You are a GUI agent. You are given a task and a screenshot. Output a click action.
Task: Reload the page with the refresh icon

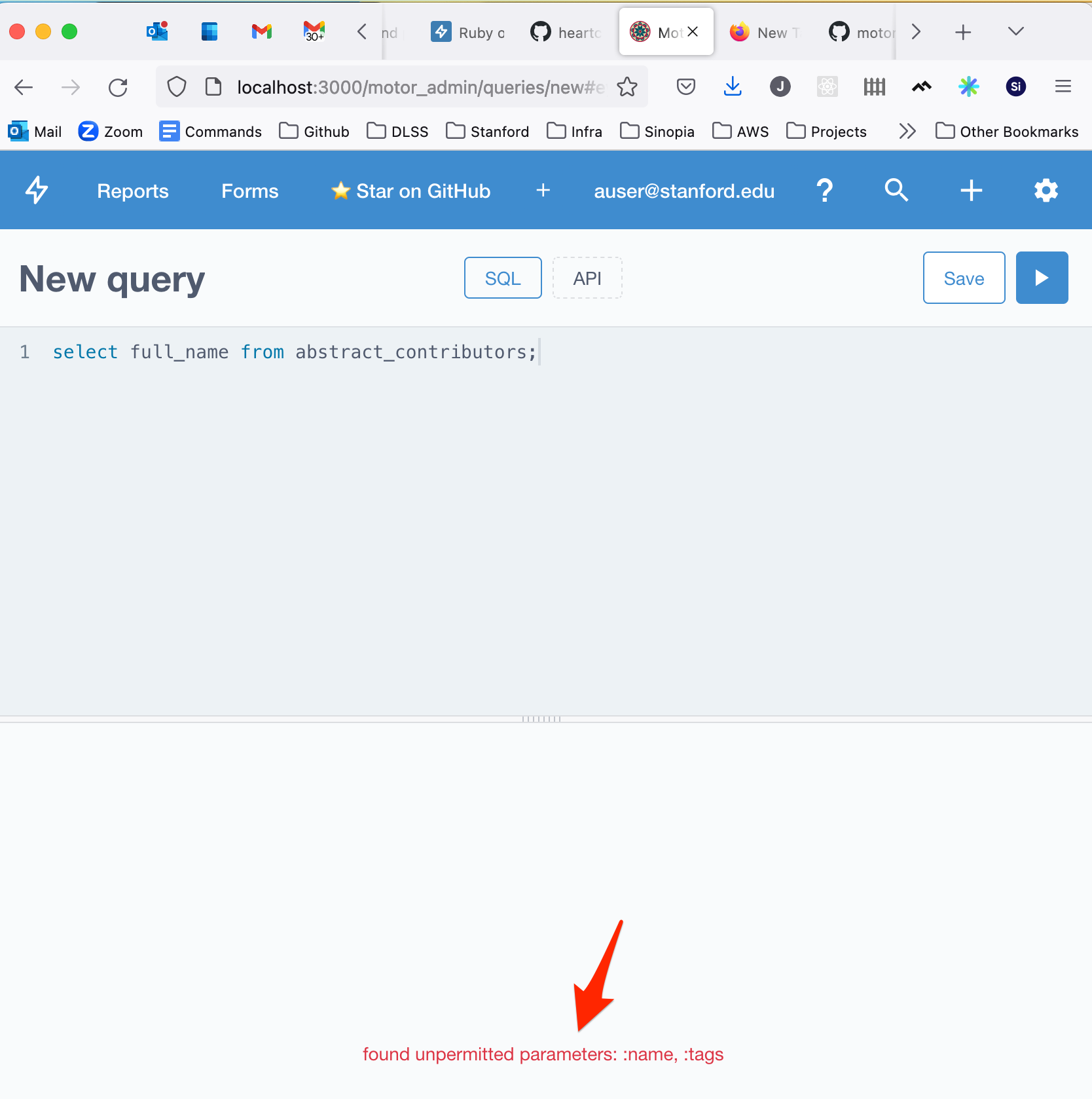tap(118, 86)
